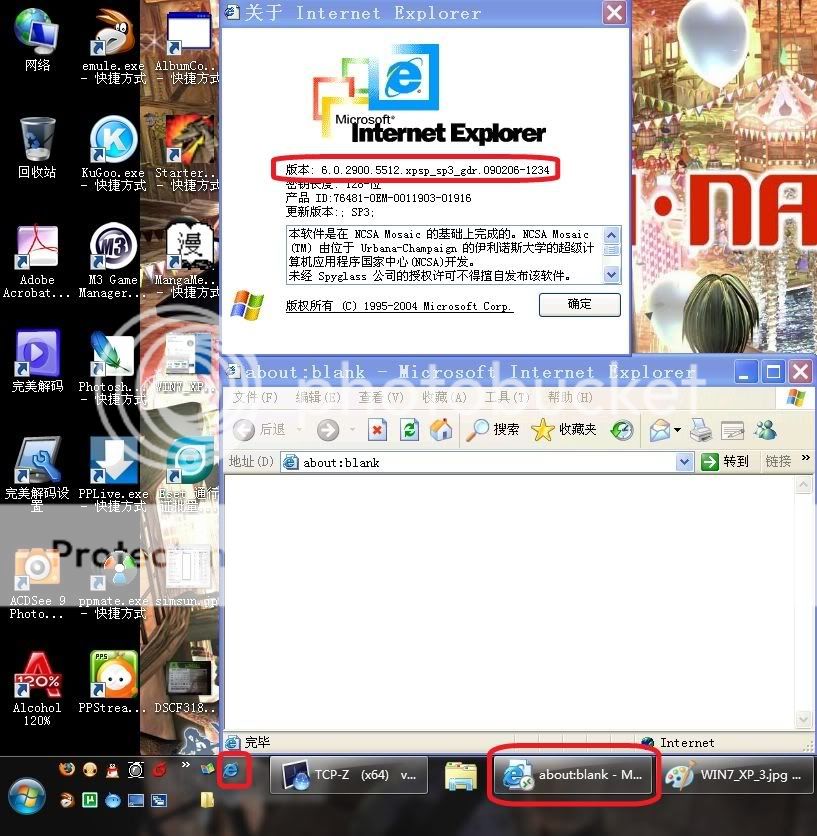Open the 回收站 Recycle Bin desktop icon
This screenshot has height=836, width=817.
37,148
